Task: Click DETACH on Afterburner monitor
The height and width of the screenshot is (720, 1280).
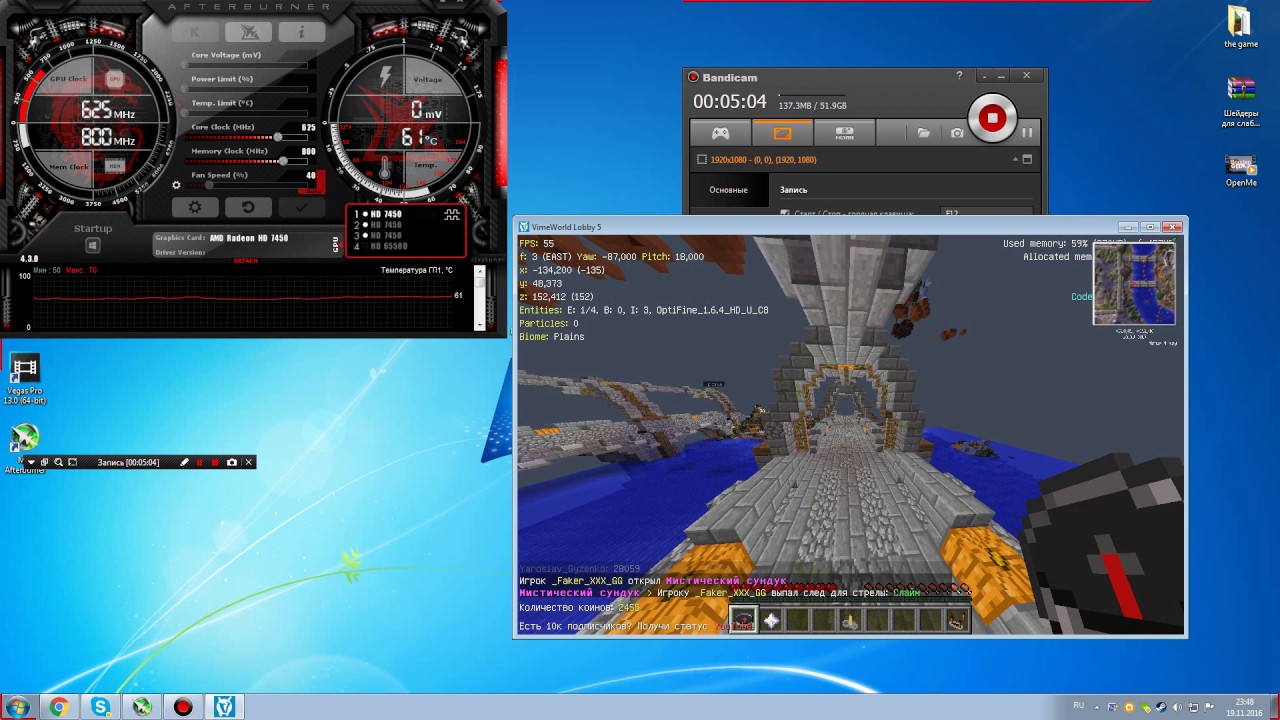Action: point(245,261)
